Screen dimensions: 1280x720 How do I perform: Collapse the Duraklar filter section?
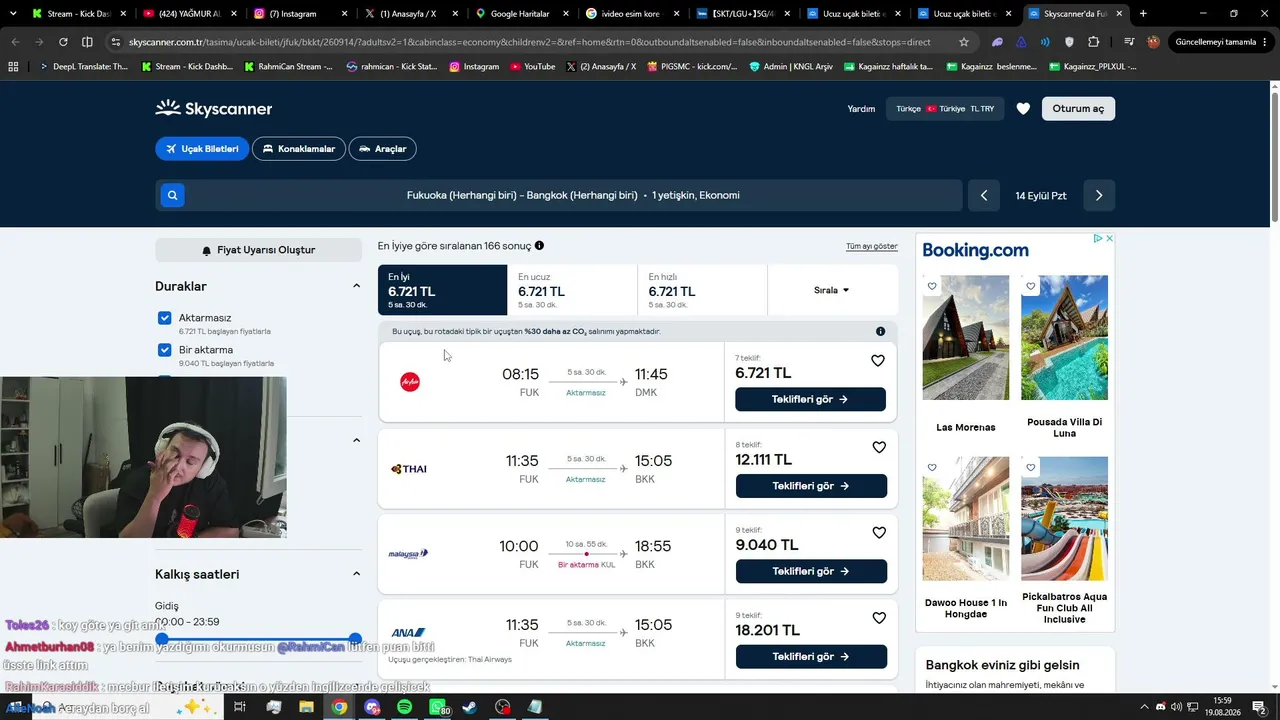point(356,286)
